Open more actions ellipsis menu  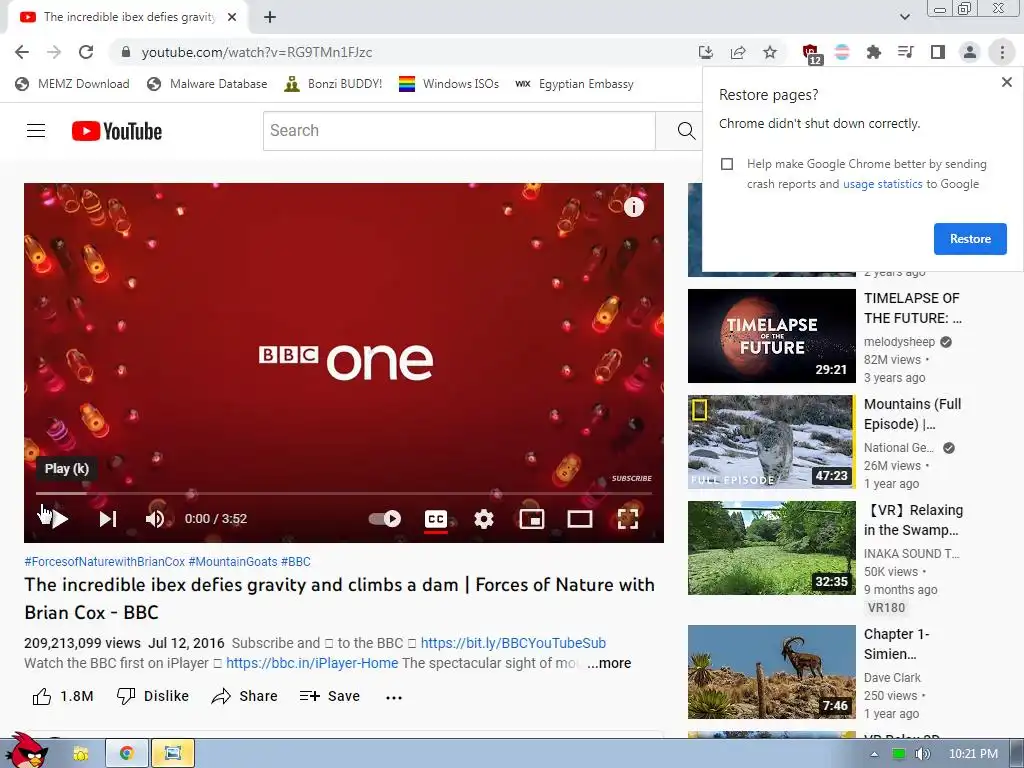[394, 697]
